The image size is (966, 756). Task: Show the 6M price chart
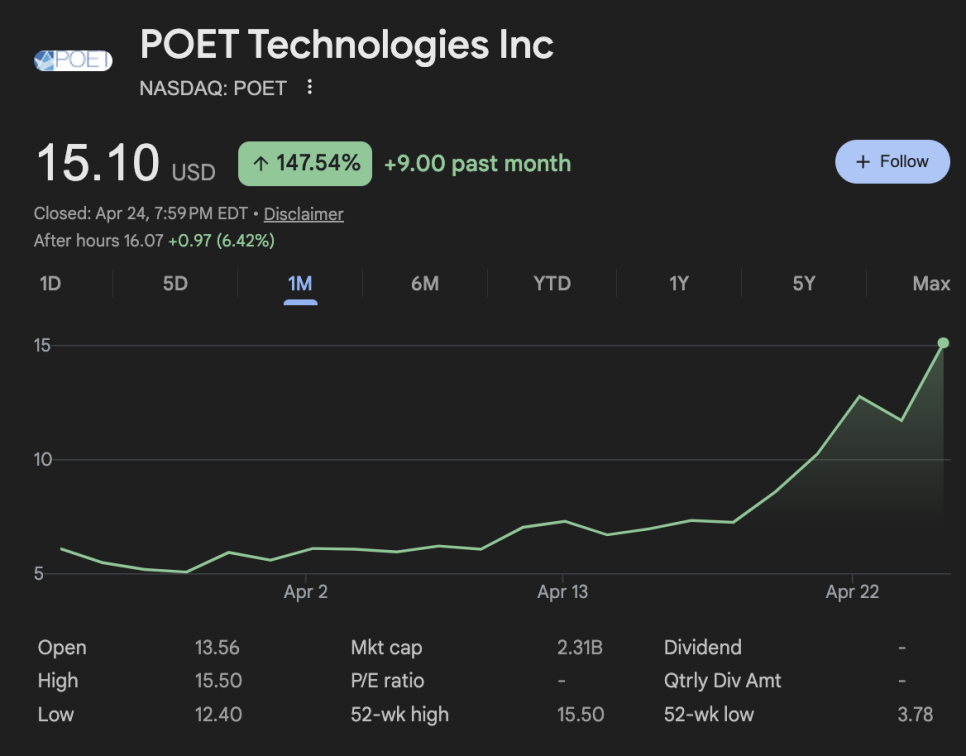(x=425, y=284)
